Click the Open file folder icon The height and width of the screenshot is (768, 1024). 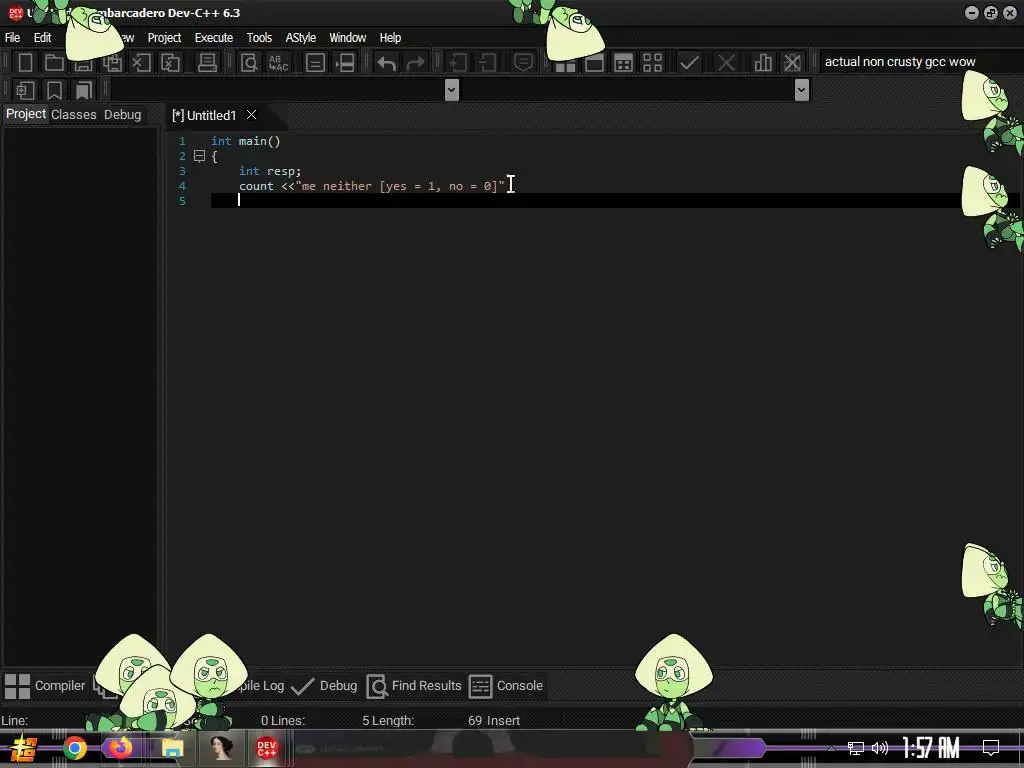(54, 63)
